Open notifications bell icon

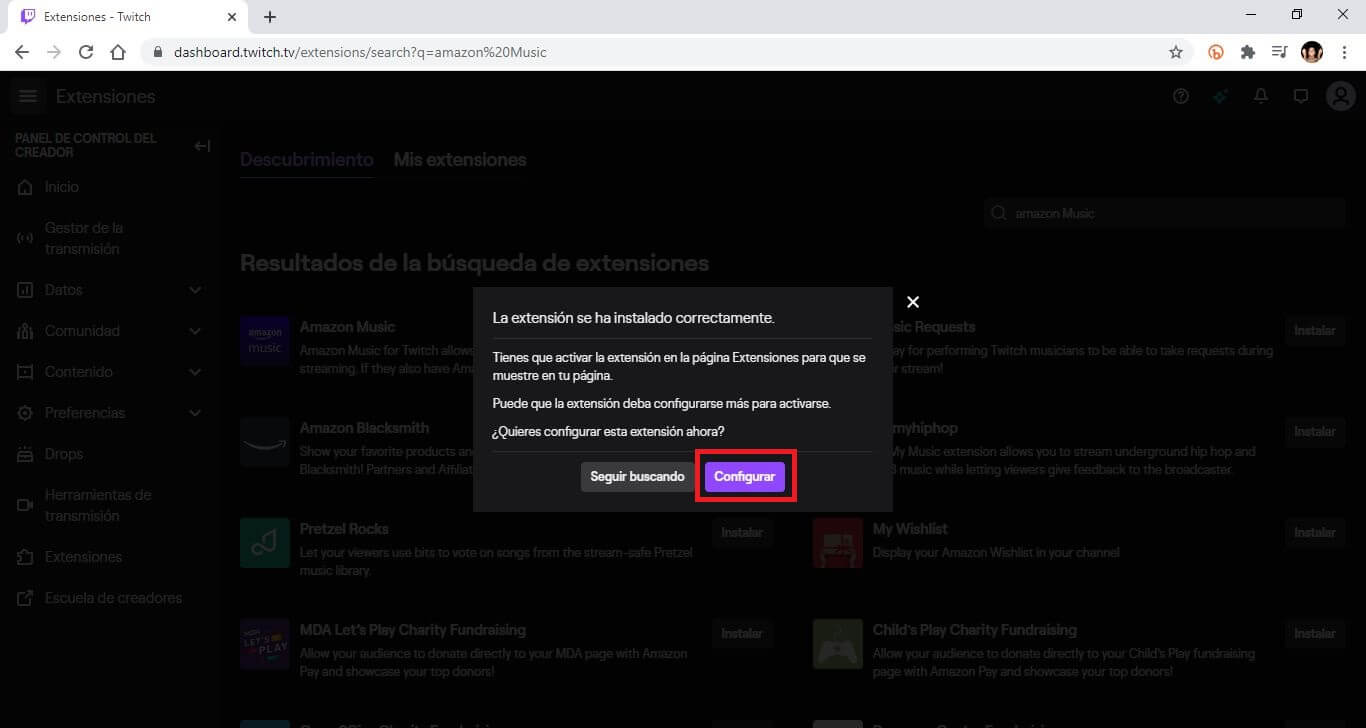coord(1261,96)
